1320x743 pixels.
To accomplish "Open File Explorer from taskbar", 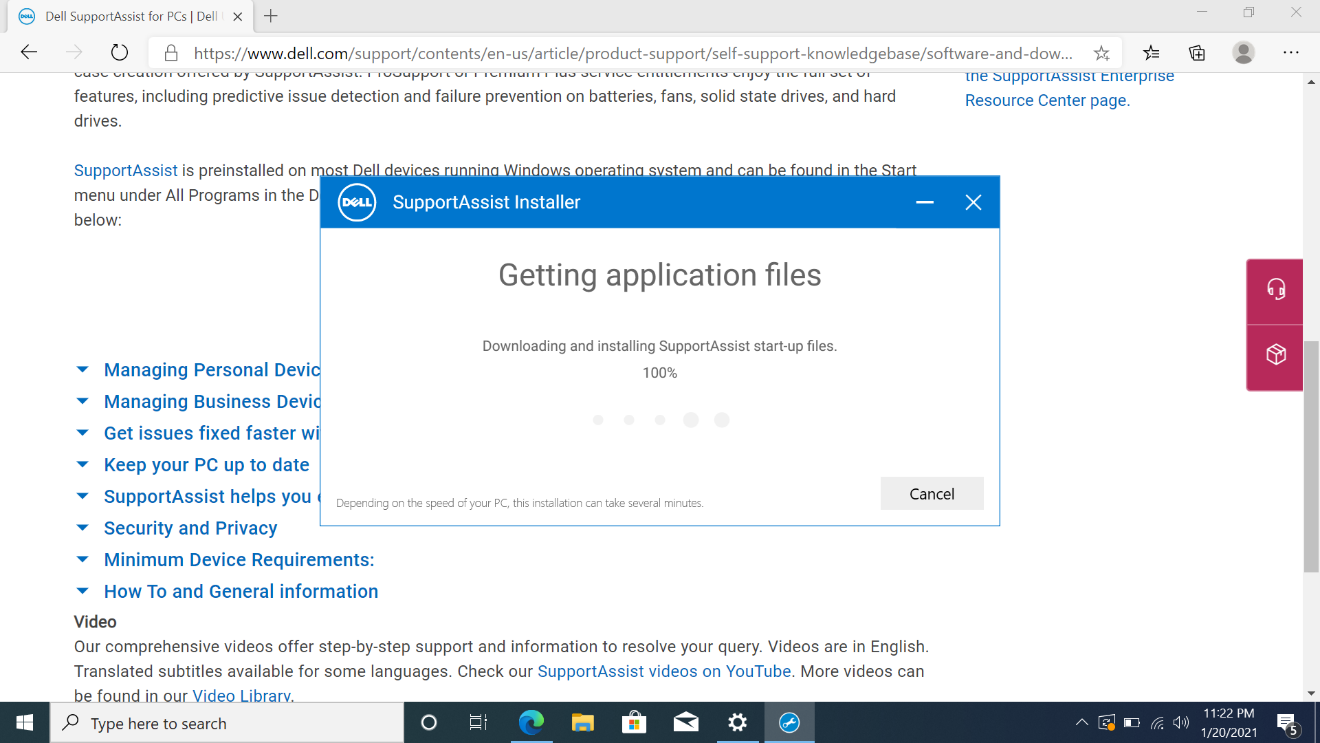I will click(583, 722).
